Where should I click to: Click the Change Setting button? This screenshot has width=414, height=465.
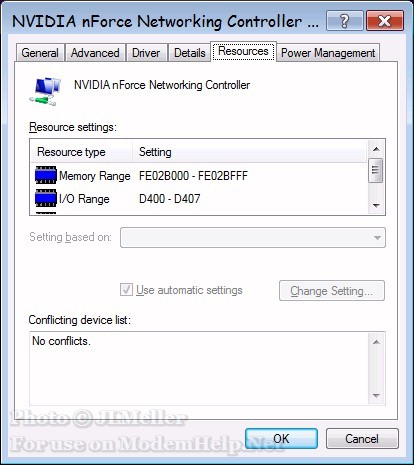(332, 291)
